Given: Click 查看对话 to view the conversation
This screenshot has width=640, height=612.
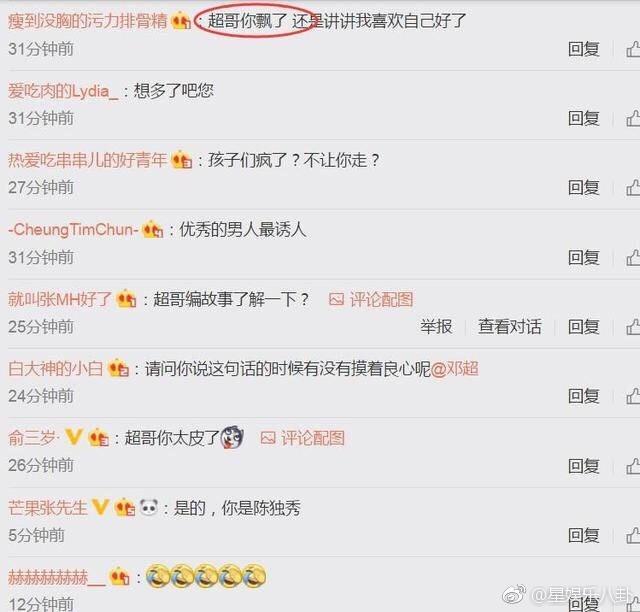Looking at the screenshot, I should 509,327.
